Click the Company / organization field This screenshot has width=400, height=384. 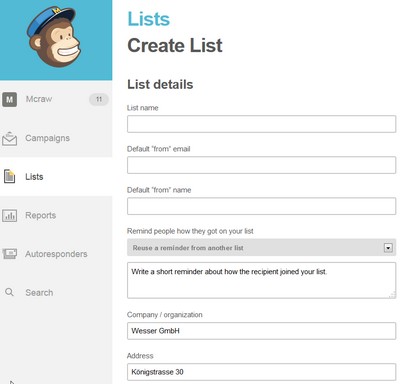click(x=261, y=331)
